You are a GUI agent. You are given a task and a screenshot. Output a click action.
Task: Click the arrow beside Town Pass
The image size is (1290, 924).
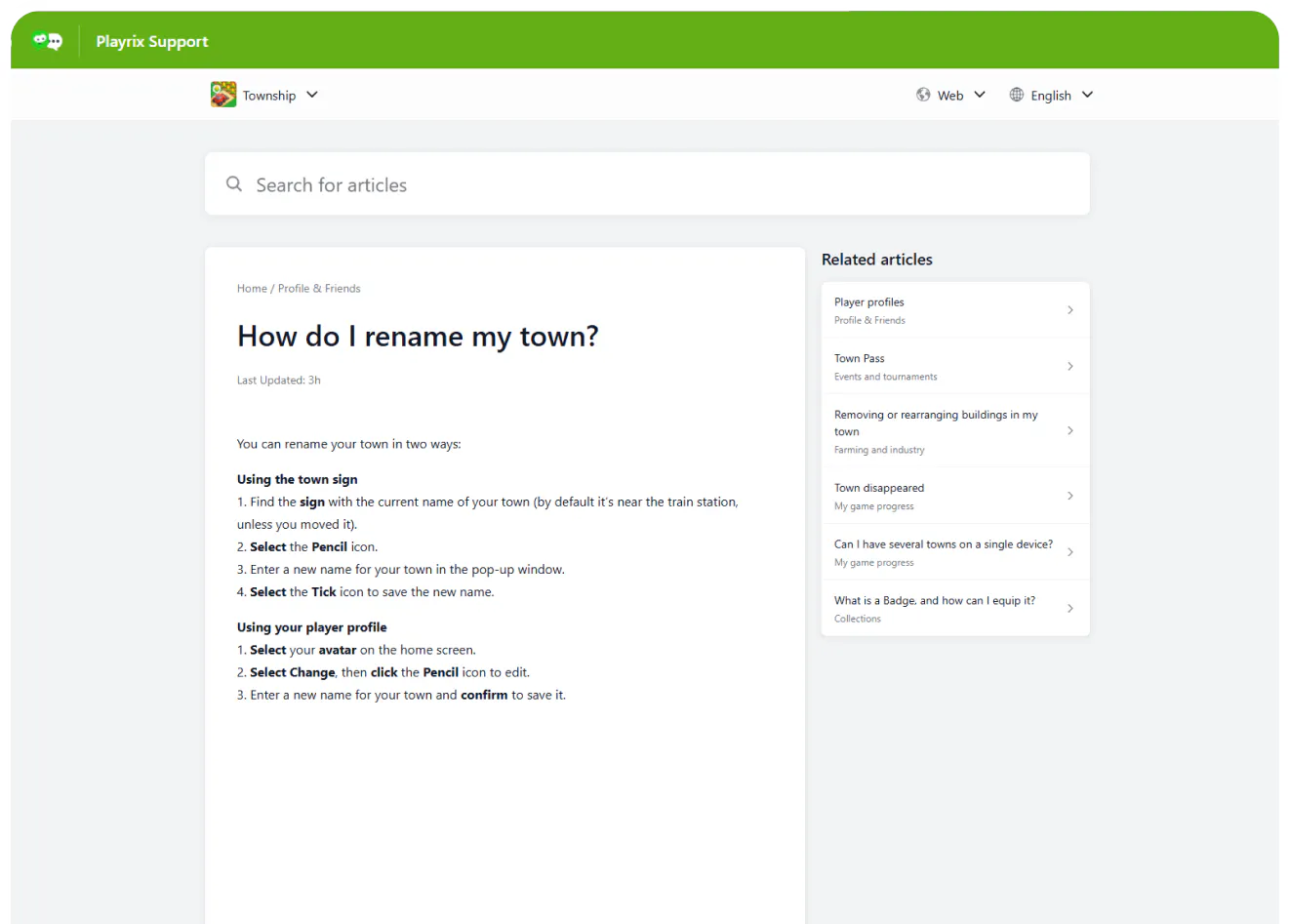(1070, 367)
